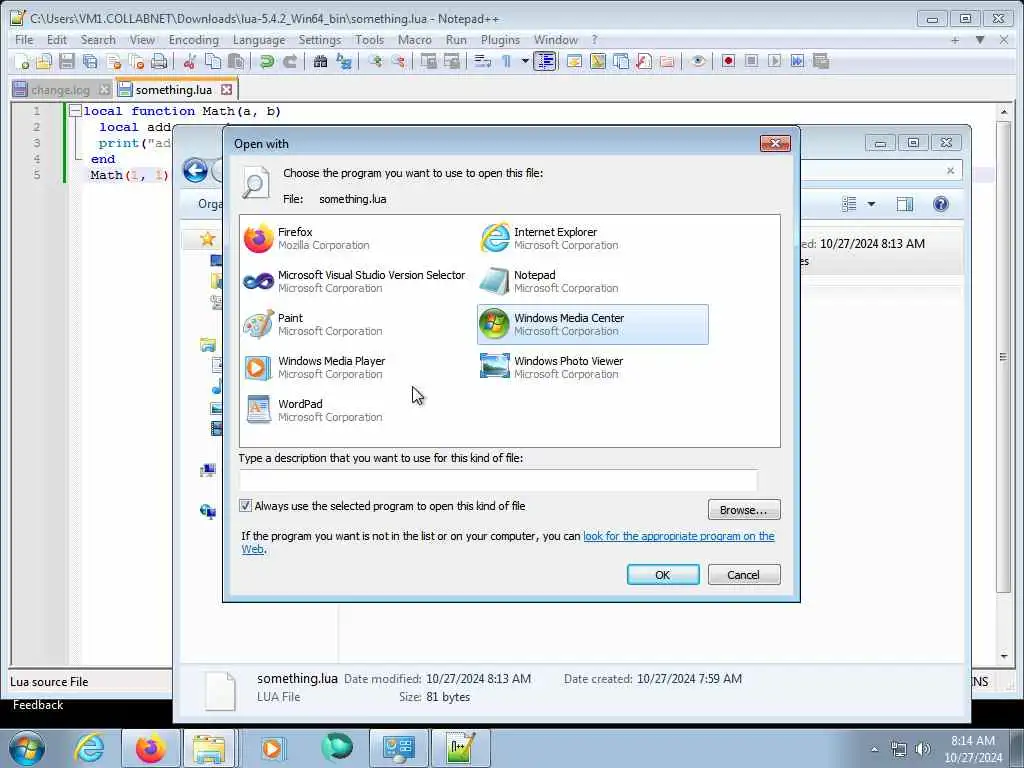This screenshot has width=1024, height=768.
Task: Click Explorer Help question mark icon
Action: tap(940, 204)
